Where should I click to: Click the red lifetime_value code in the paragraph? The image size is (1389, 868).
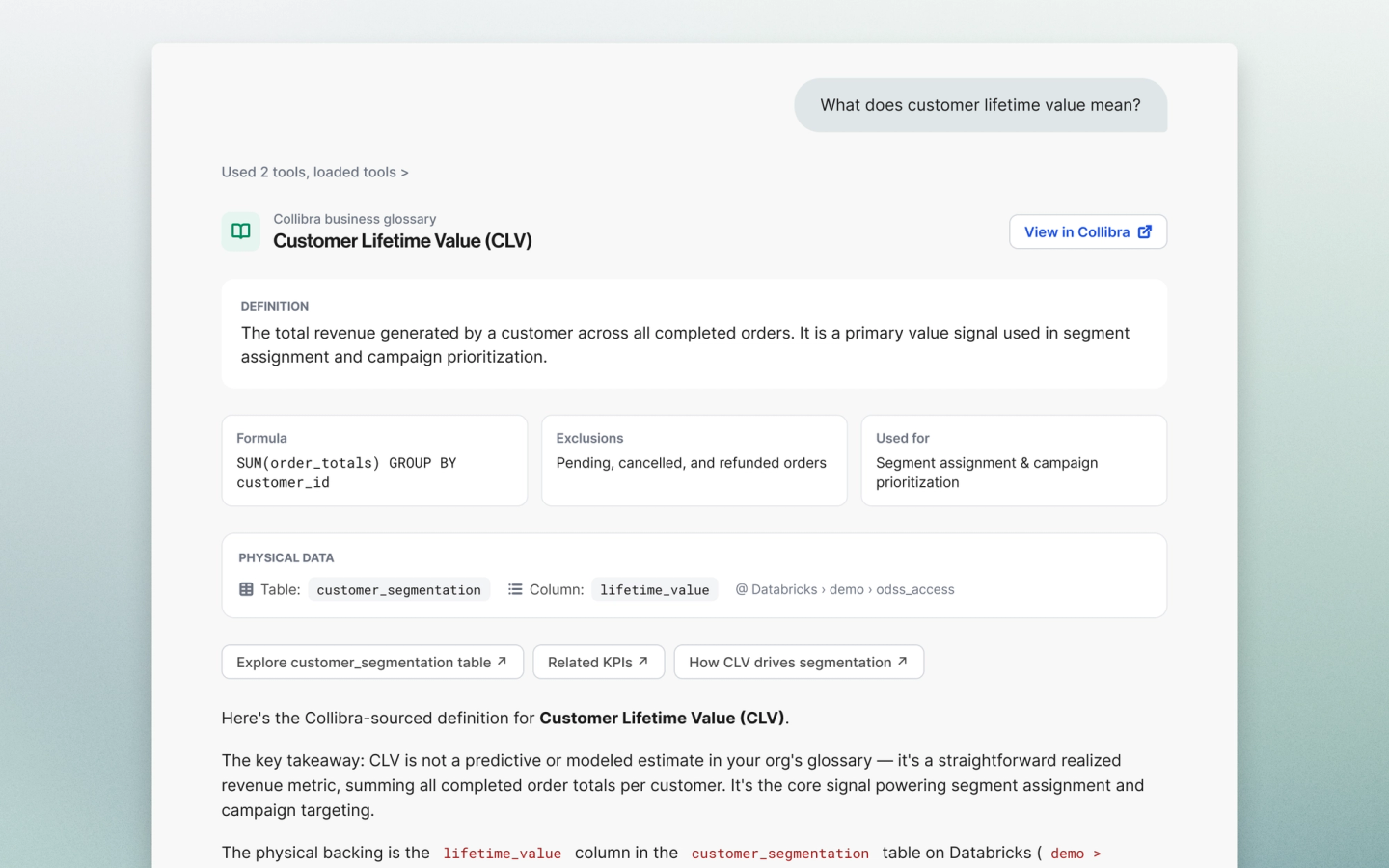[503, 854]
